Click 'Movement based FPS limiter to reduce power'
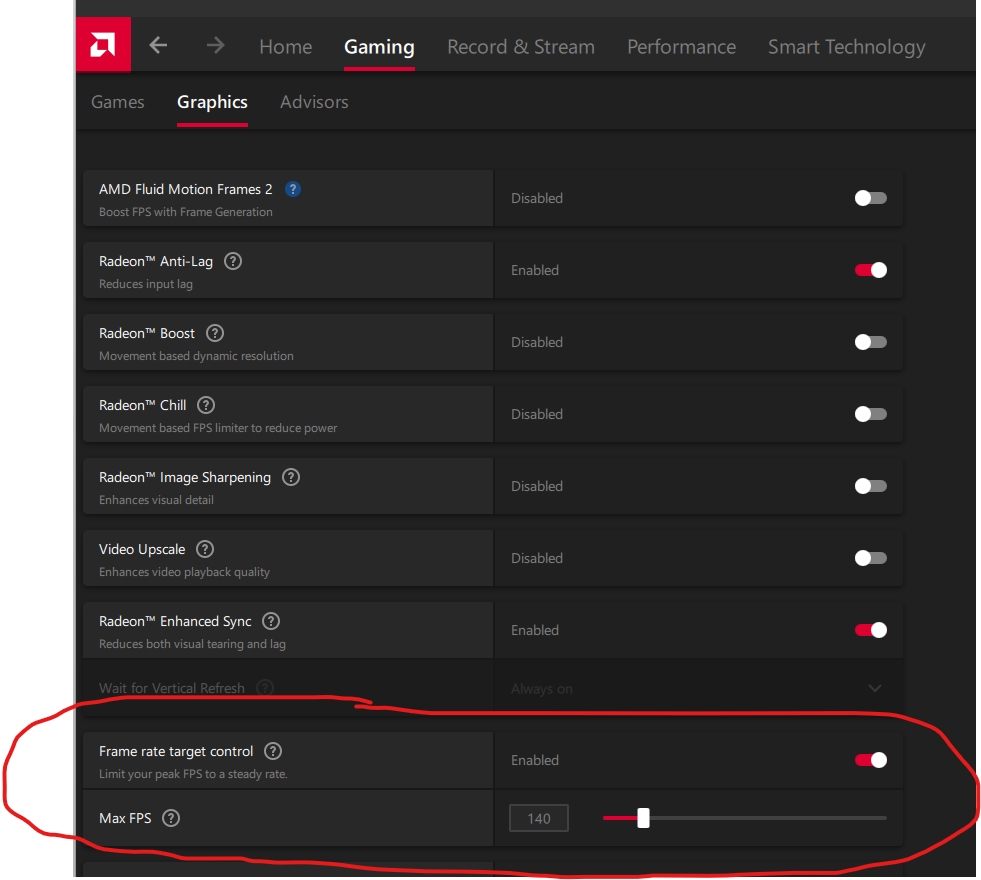 [x=218, y=428]
